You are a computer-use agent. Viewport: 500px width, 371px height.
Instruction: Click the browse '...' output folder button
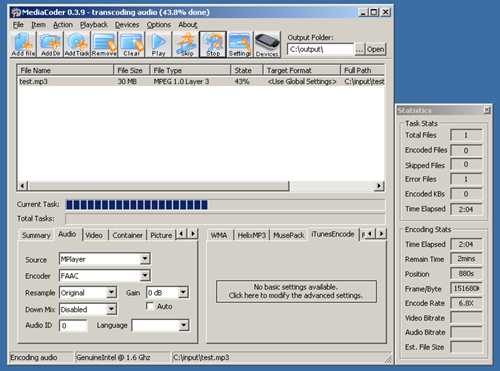[359, 49]
